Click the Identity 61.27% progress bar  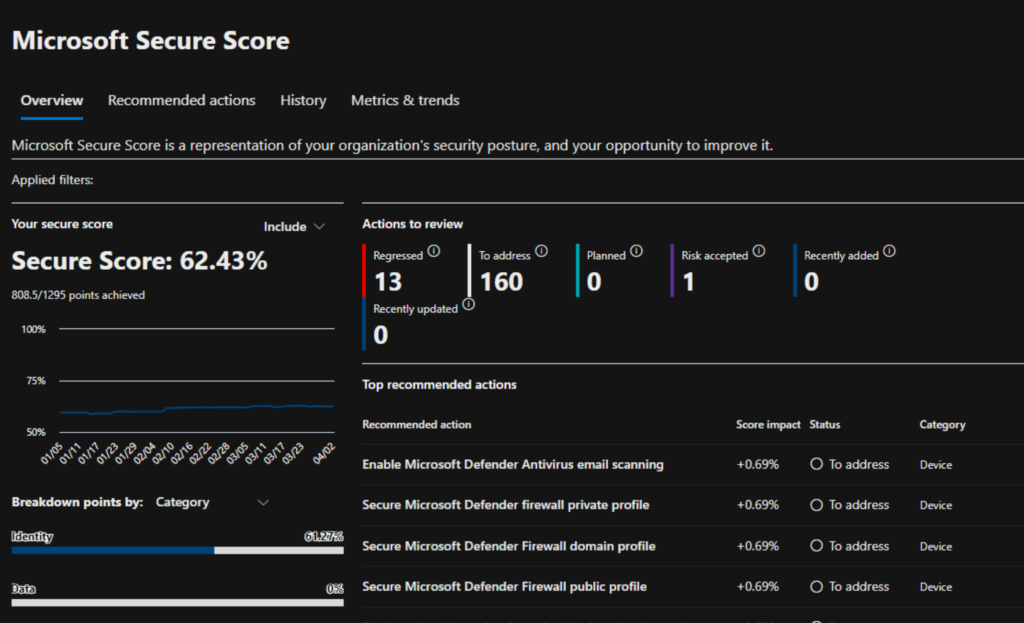coord(178,551)
